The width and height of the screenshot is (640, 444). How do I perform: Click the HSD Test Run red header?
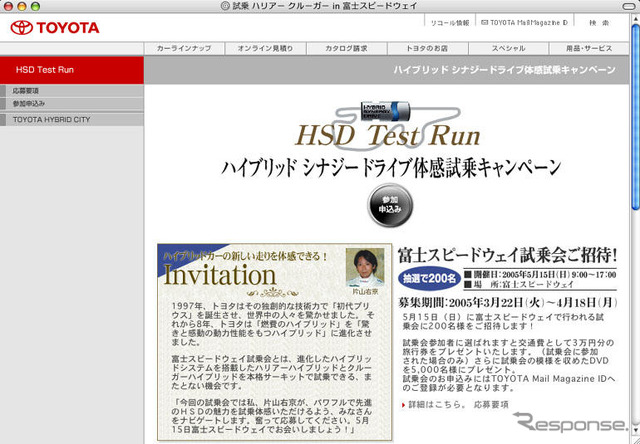72,70
